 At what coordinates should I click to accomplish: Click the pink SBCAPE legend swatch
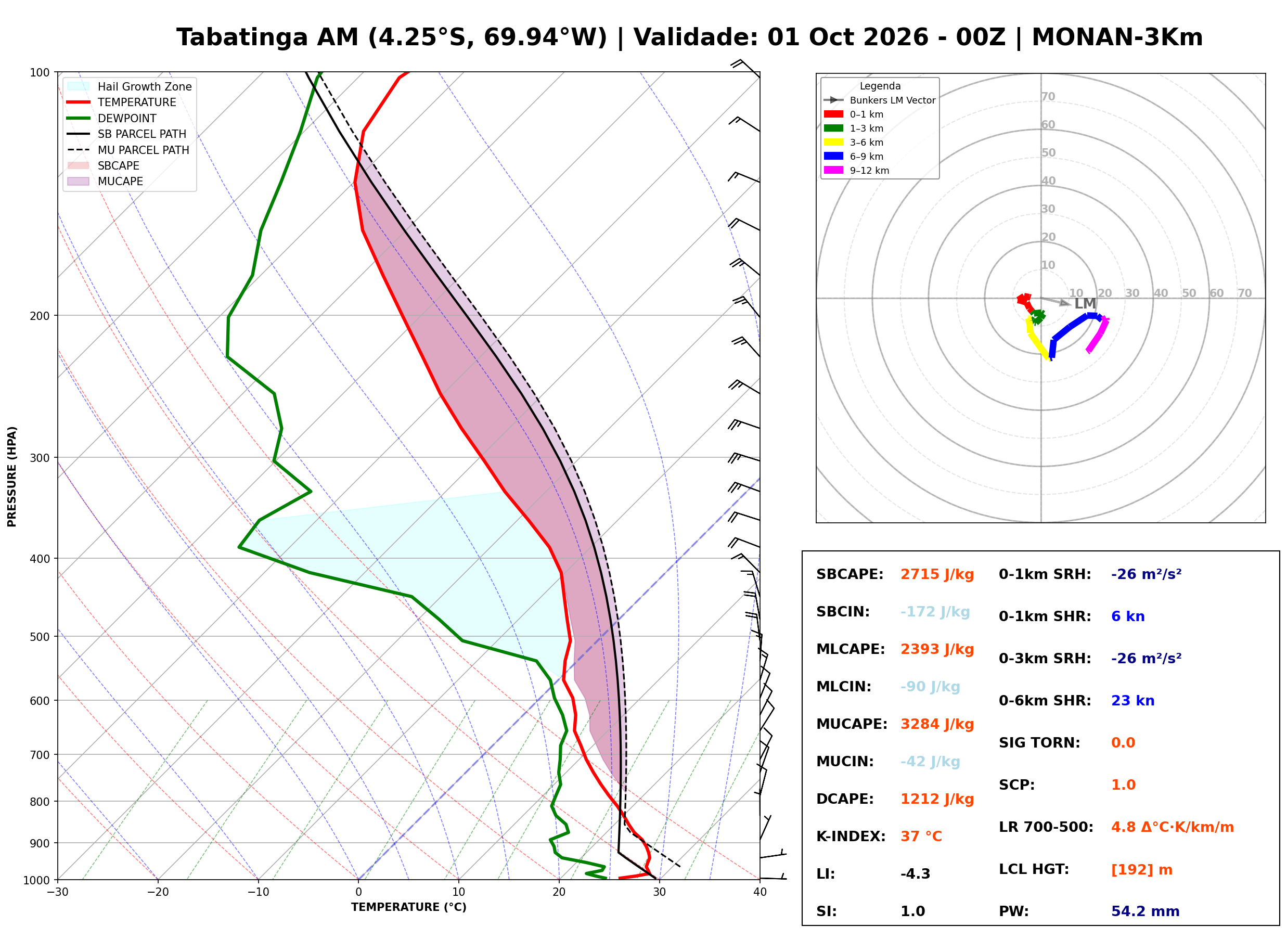pyautogui.click(x=79, y=165)
